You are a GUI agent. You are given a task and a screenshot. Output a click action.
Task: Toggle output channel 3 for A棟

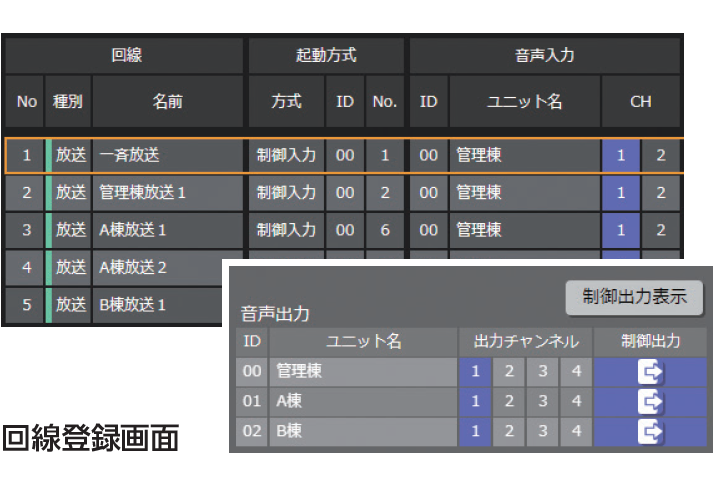click(543, 402)
